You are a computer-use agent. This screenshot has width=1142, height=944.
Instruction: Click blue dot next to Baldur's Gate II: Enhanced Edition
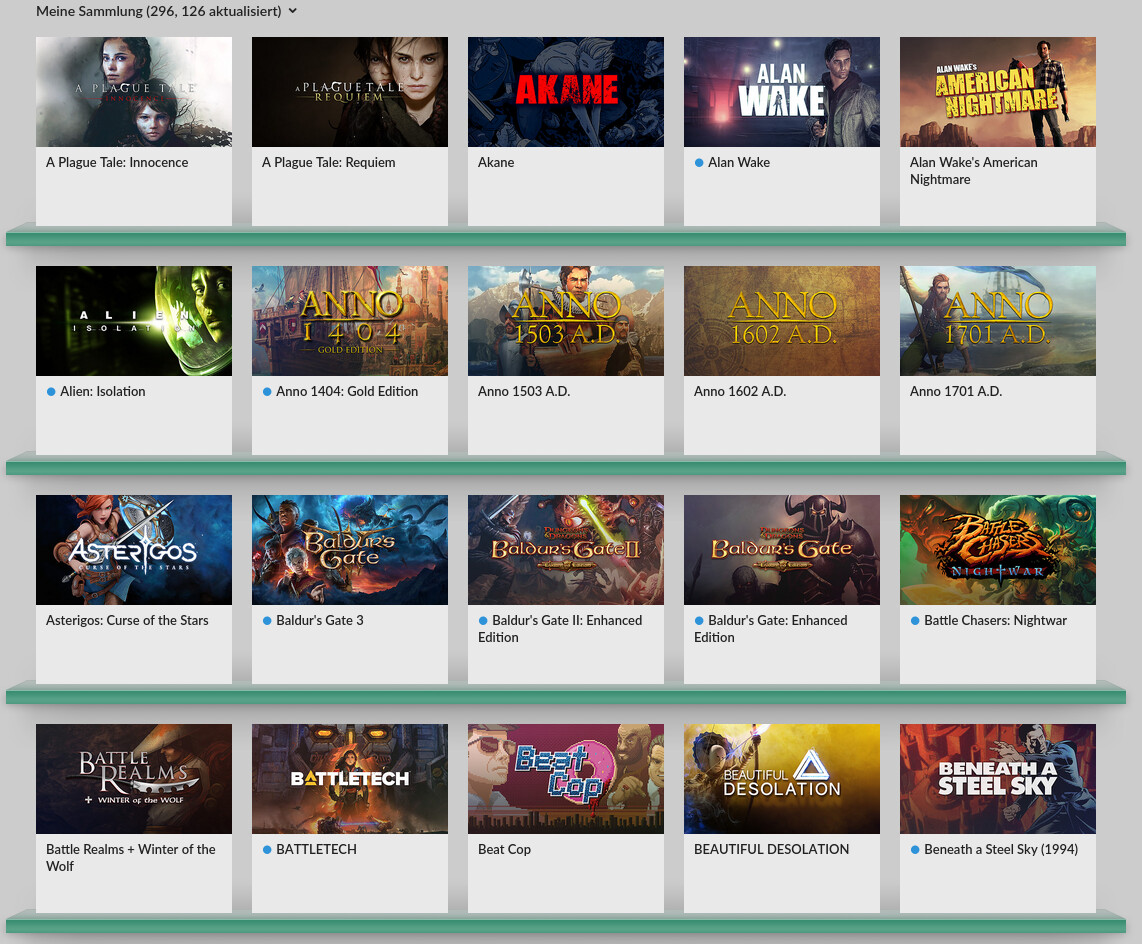[x=483, y=621]
